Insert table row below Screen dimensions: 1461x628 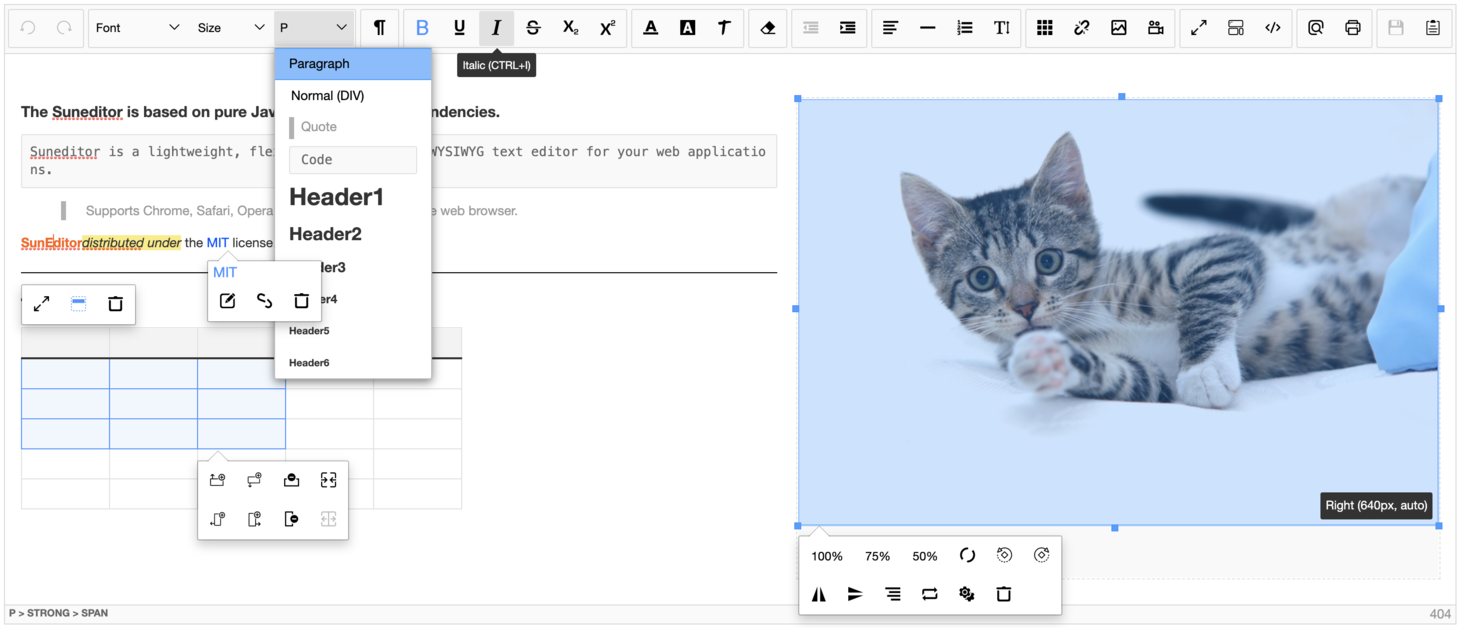tap(254, 480)
